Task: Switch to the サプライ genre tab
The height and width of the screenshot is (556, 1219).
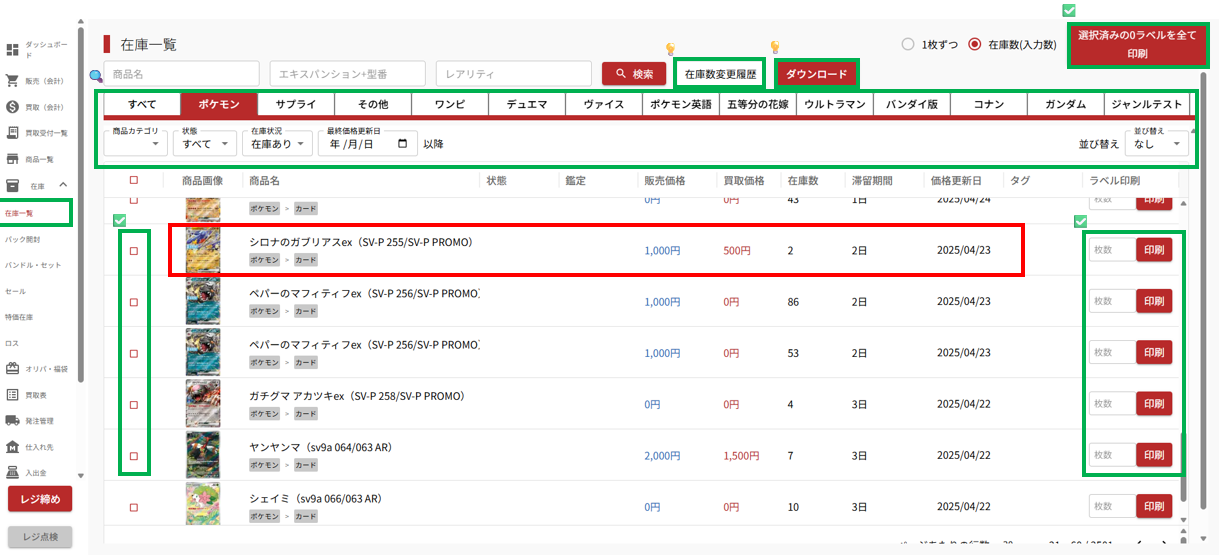Action: pos(296,104)
